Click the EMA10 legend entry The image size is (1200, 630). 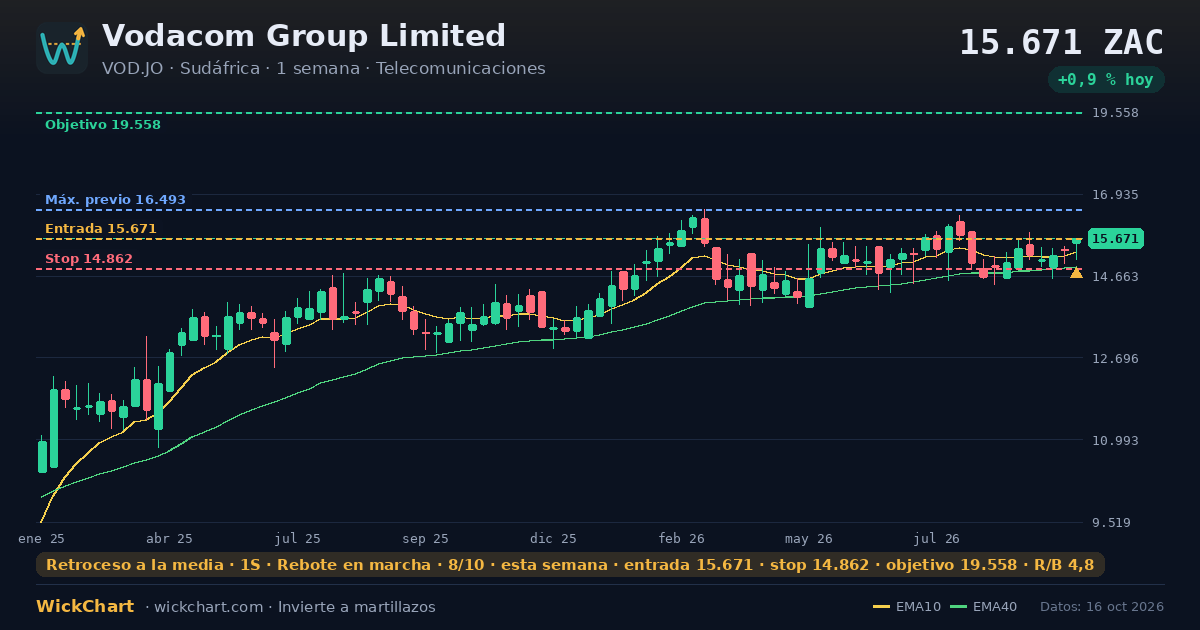pyautogui.click(x=907, y=607)
